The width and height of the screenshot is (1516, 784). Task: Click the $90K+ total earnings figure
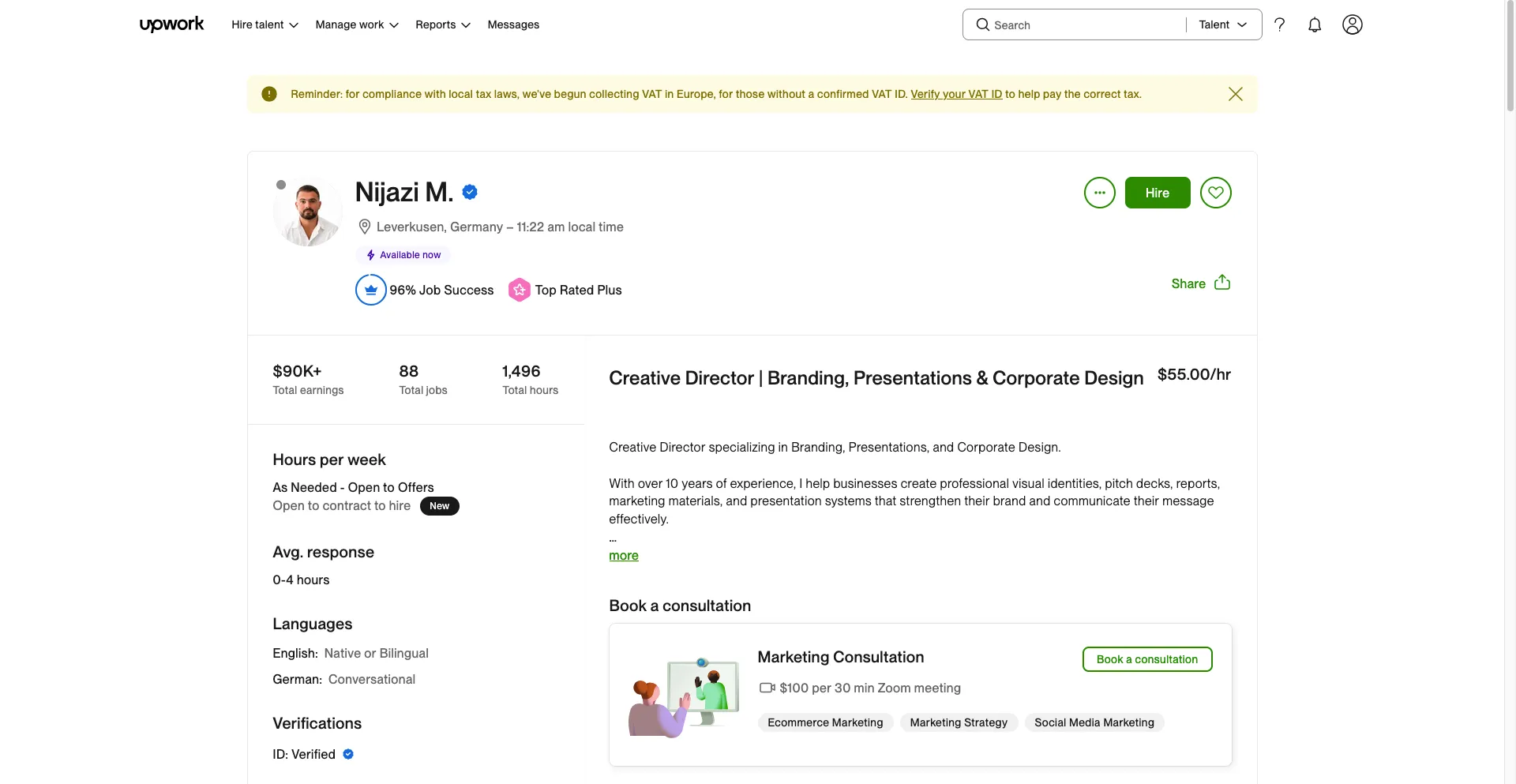coord(297,371)
